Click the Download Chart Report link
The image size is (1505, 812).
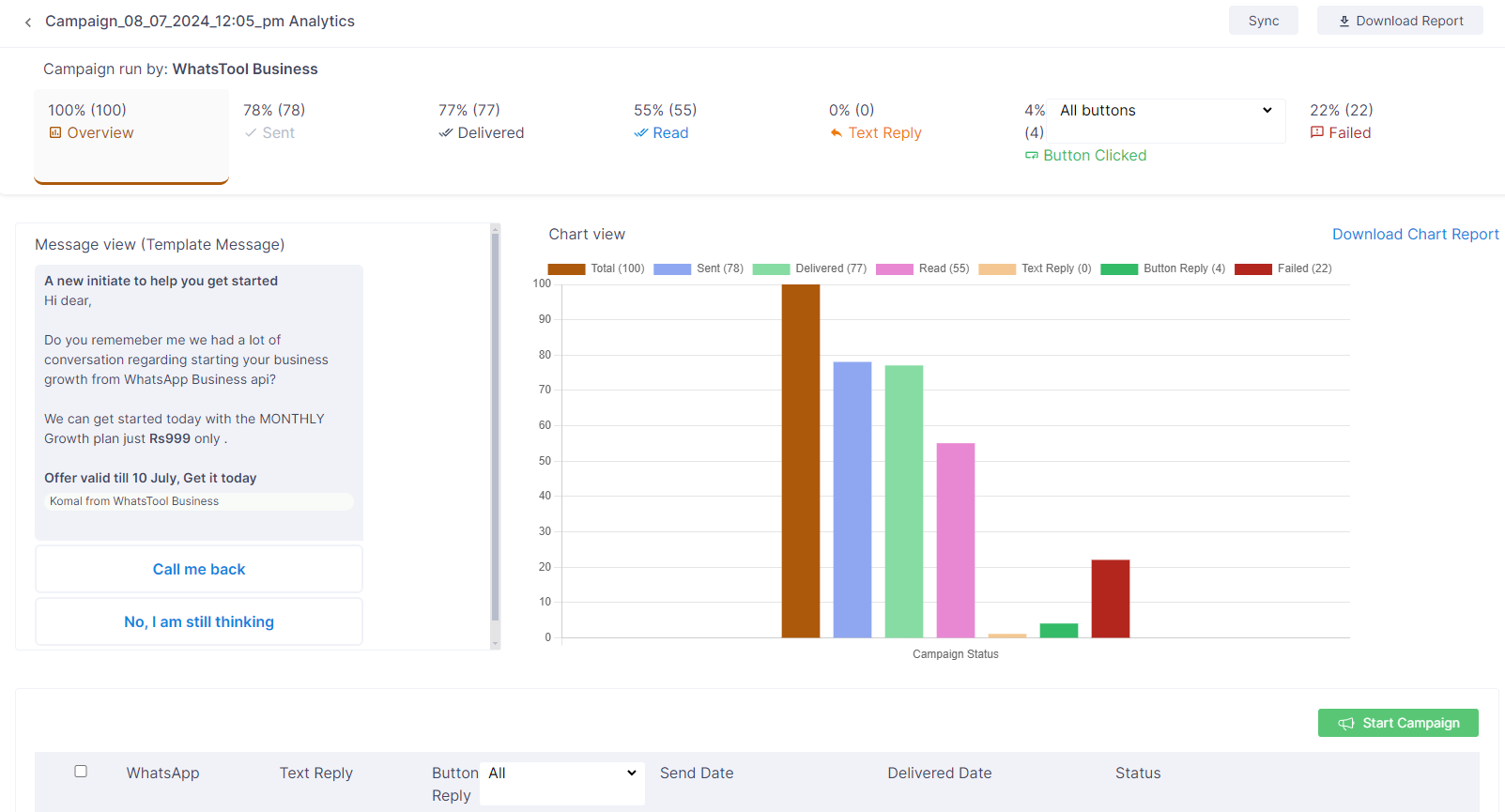click(1415, 235)
